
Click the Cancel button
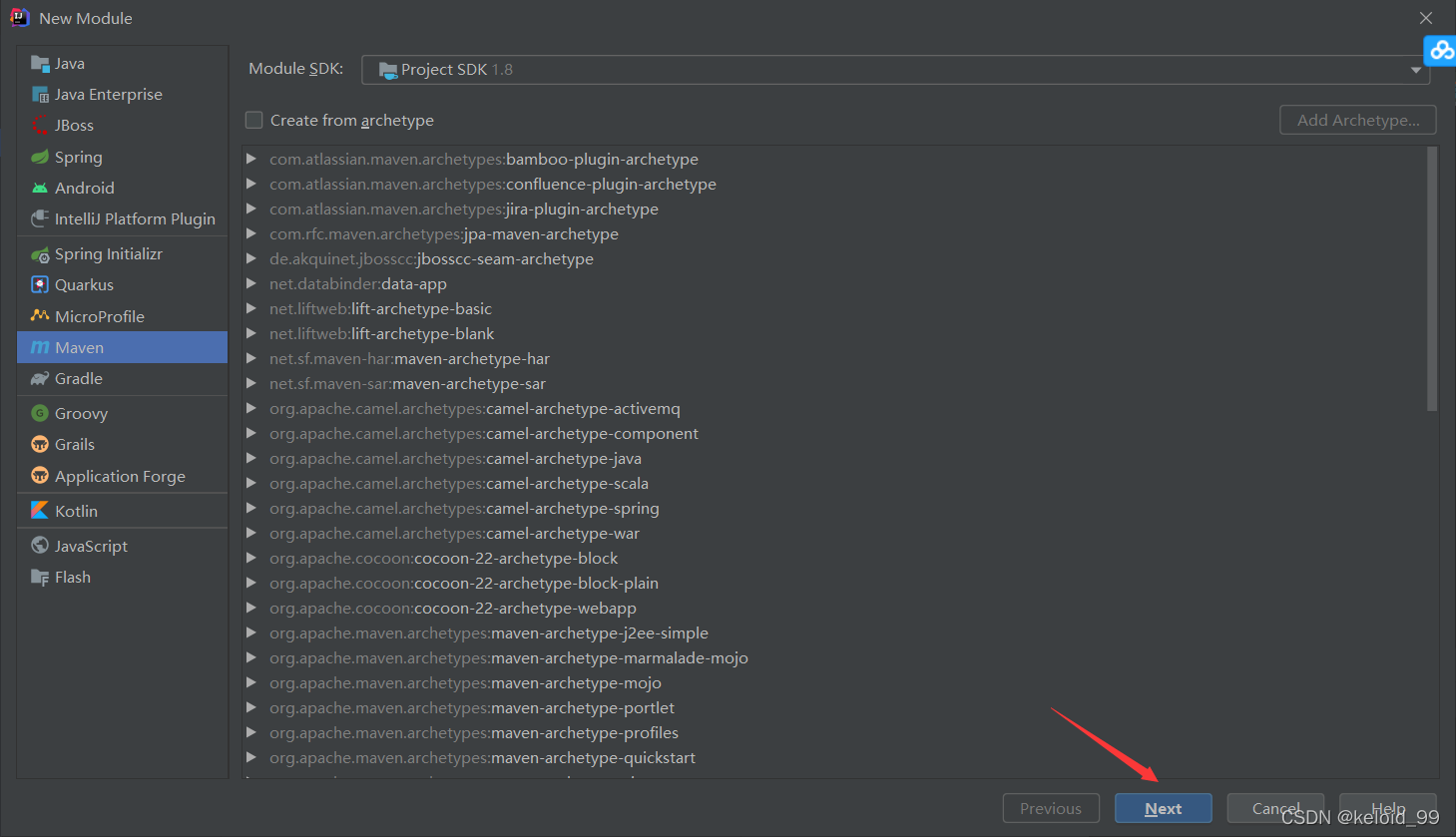(x=1275, y=809)
